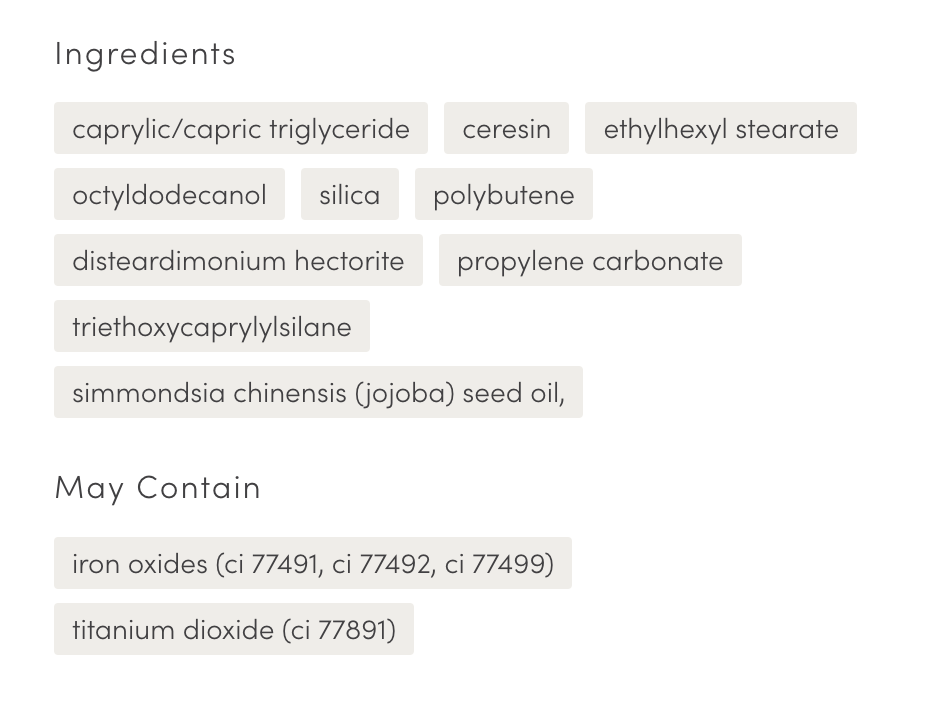Viewport: 942px width, 710px height.
Task: Click the caprylic/capric triglyceride ingredient tag
Action: (241, 128)
